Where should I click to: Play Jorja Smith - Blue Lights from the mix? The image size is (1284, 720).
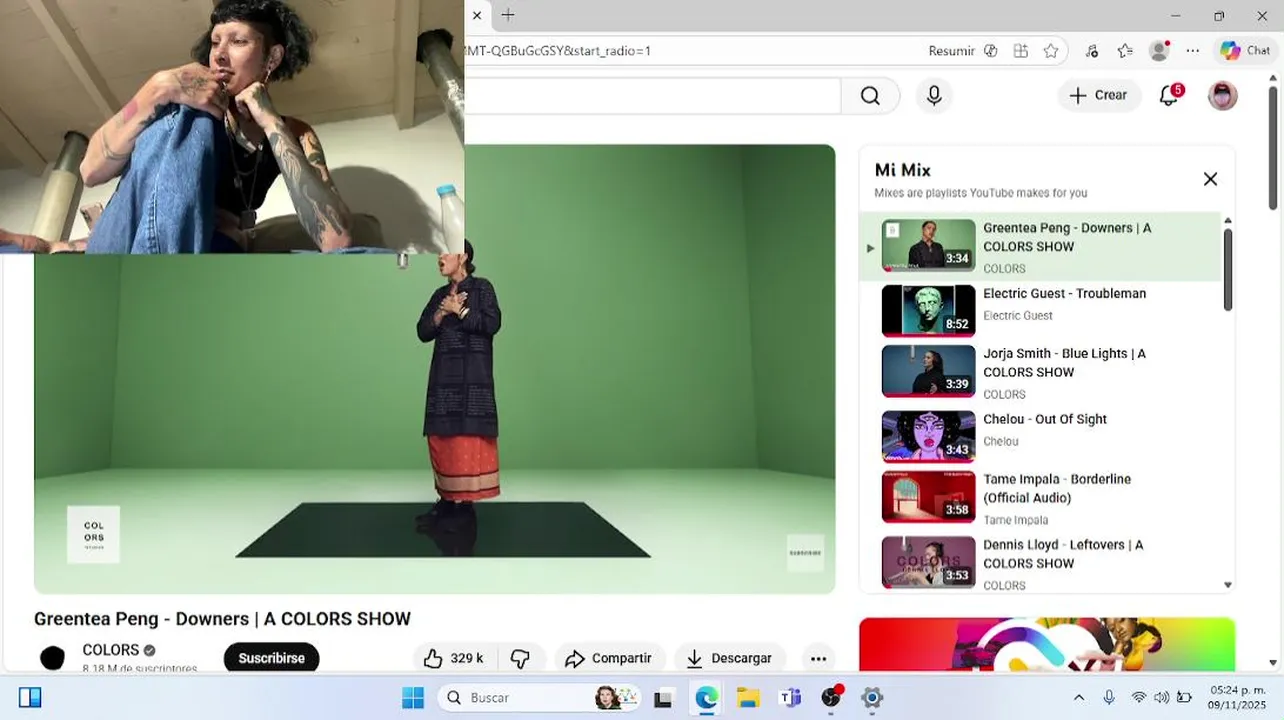pos(1041,371)
